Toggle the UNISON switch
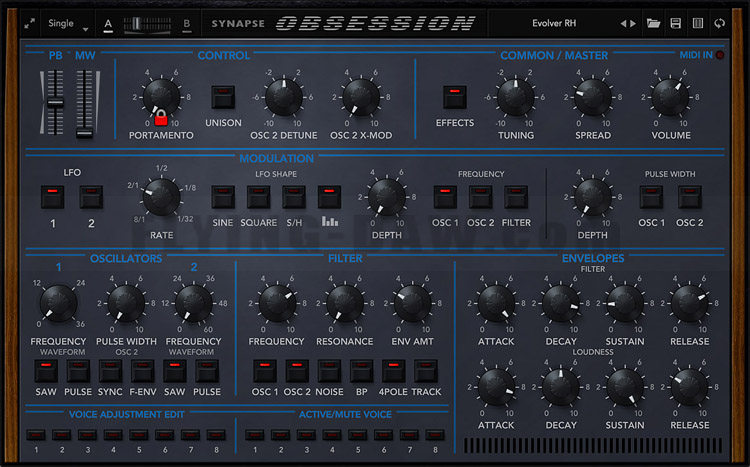The width and height of the screenshot is (750, 467). (223, 97)
